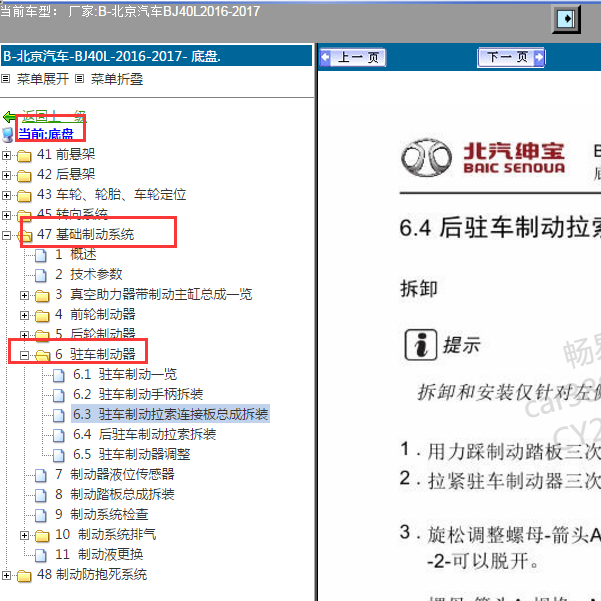
Task: Go to previous page with 上一页 button
Action: pyautogui.click(x=353, y=57)
